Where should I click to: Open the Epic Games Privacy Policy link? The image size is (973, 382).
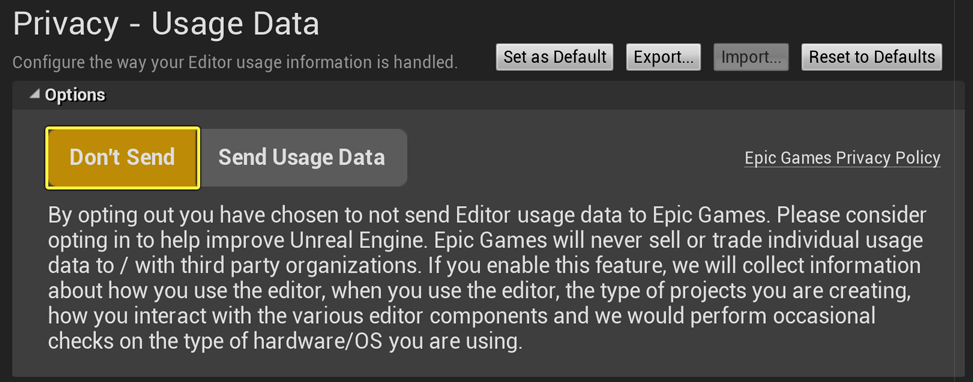(x=842, y=158)
